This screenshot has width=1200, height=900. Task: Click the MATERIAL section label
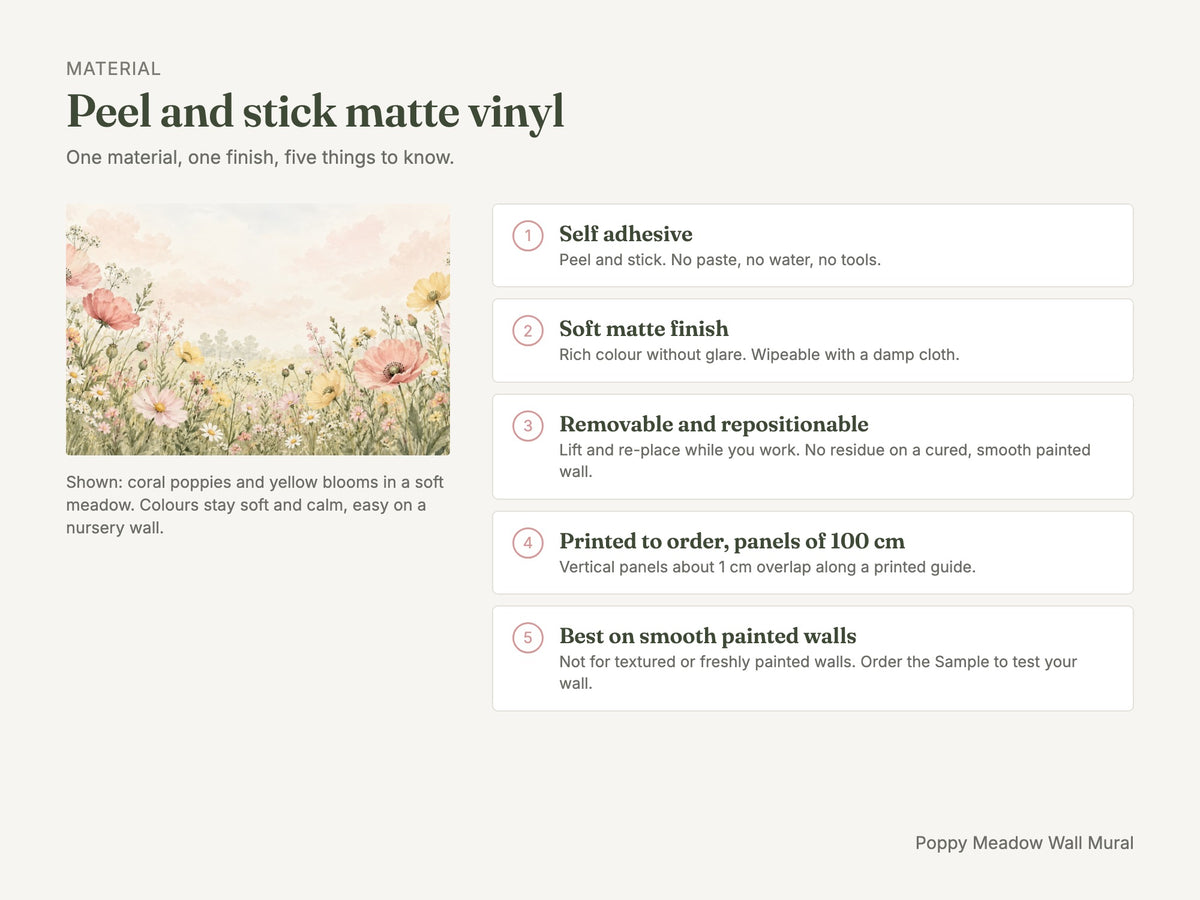[x=113, y=69]
